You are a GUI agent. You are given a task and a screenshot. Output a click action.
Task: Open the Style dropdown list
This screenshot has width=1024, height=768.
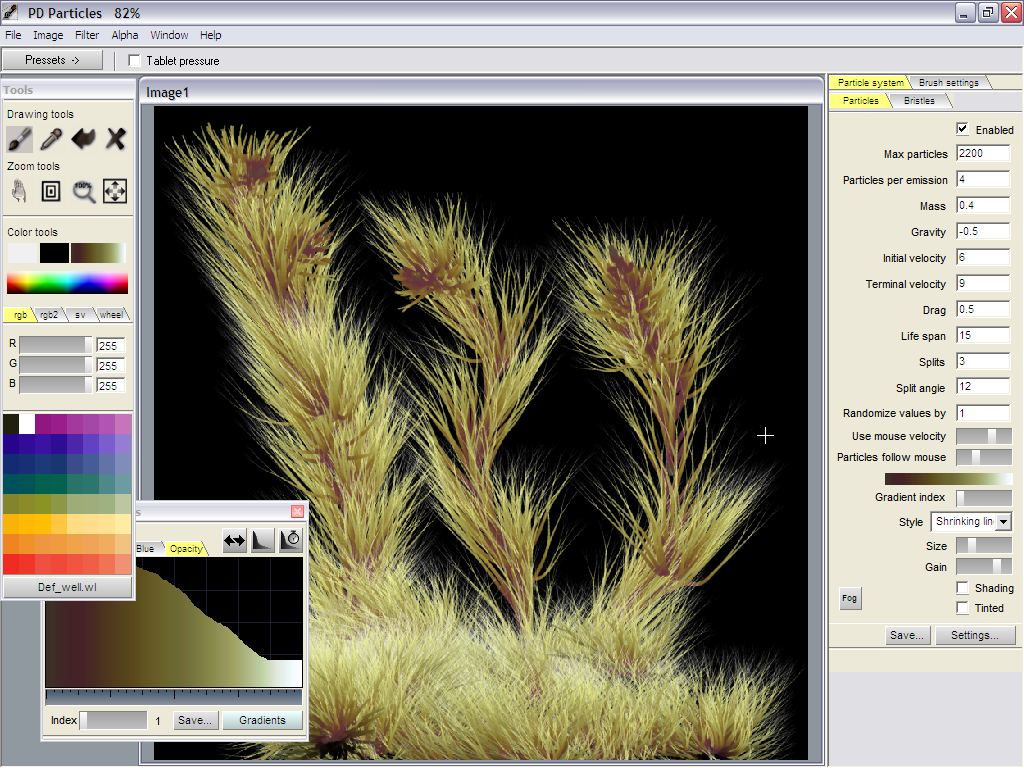tap(1003, 522)
